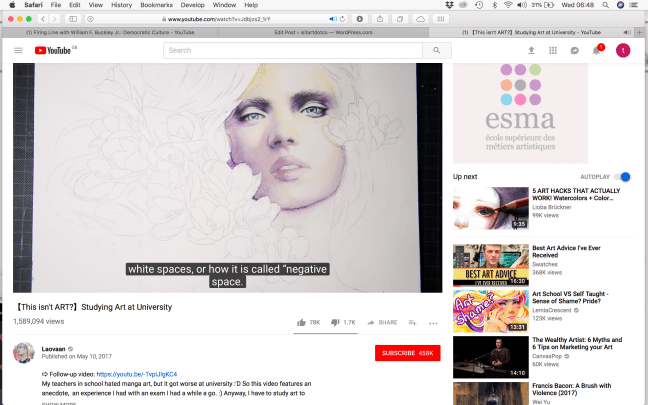Screen dimensions: 648x405
Task: Open Laovaan channel avatar
Action: [24, 353]
